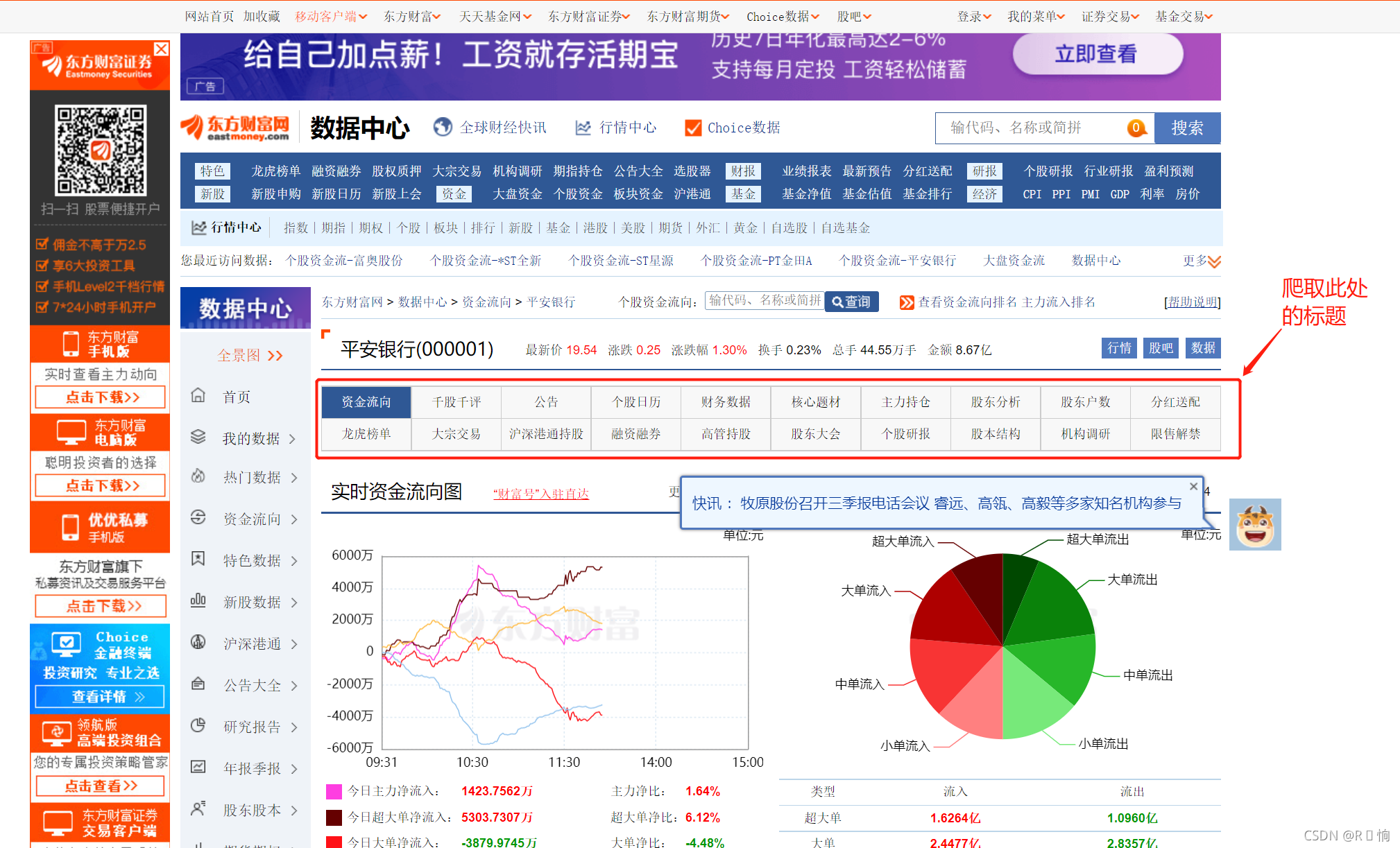Screen dimensions: 1400x848
Task: Click the 全景图 double-arrow expander
Action: coord(275,356)
